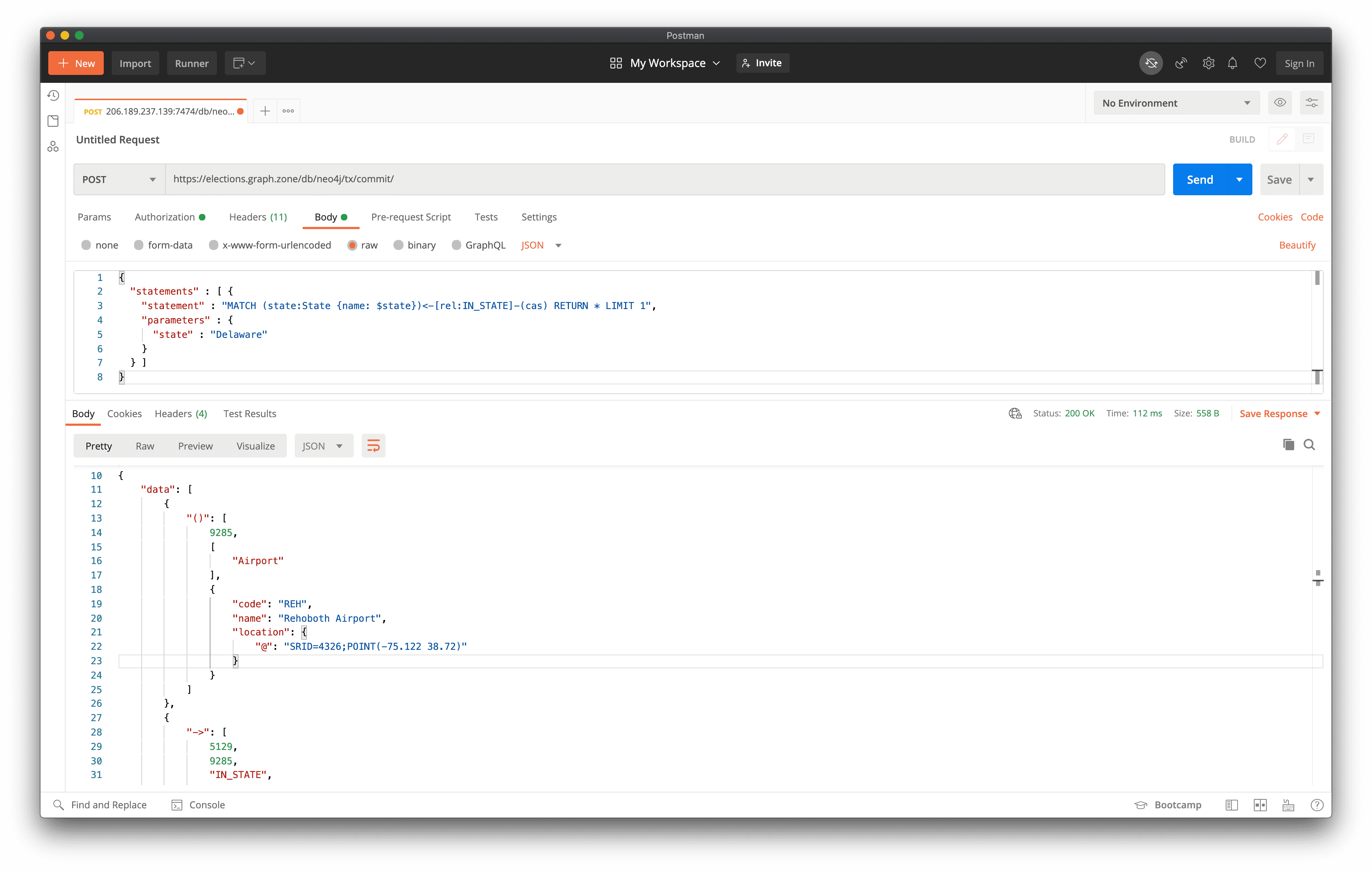Click the wrap lines icon in response
This screenshot has width=1372, height=871.
point(373,446)
